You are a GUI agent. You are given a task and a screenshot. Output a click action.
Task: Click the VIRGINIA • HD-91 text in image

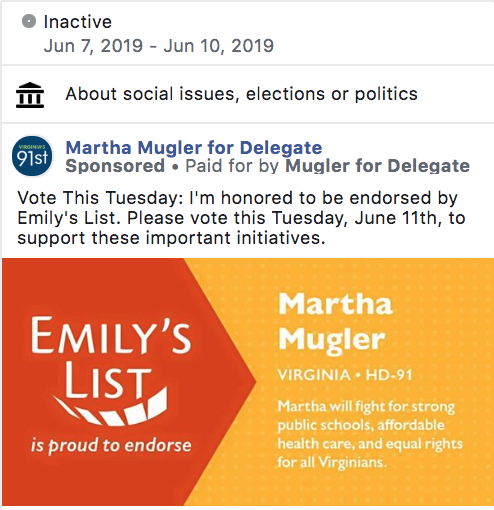[x=345, y=375]
